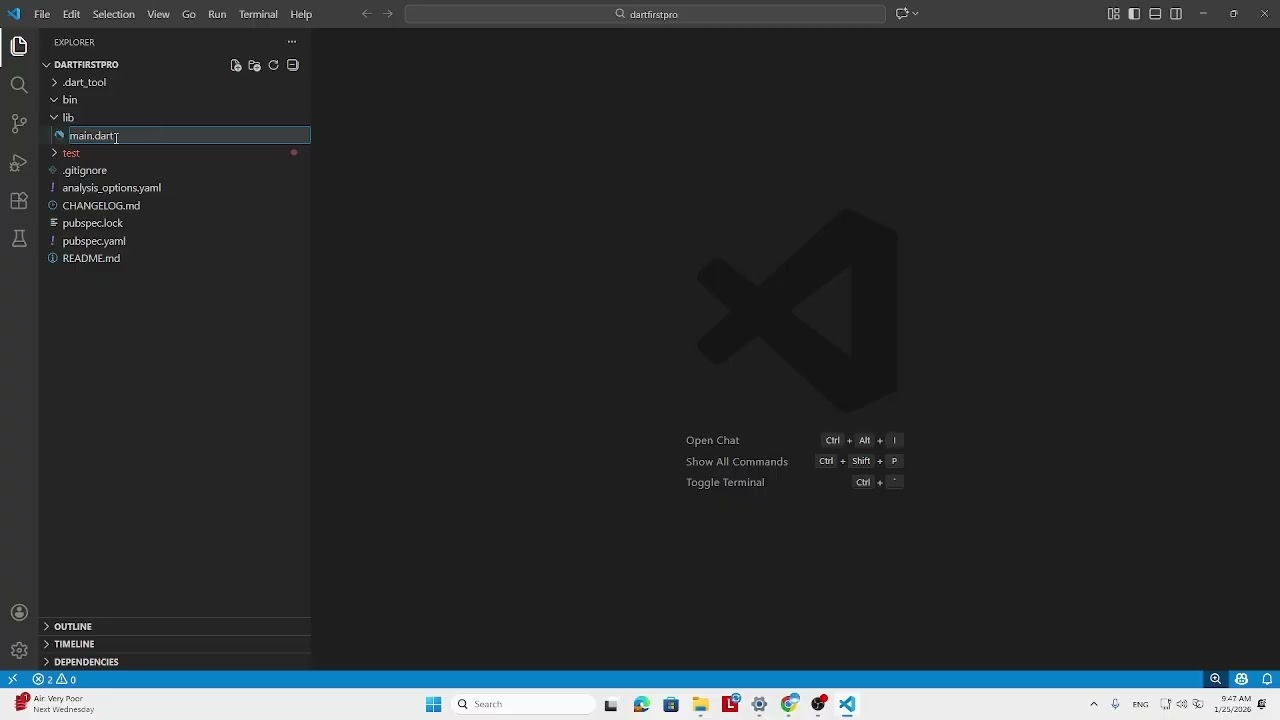
Task: Click the dartfirstpro command center search box
Action: click(x=645, y=14)
